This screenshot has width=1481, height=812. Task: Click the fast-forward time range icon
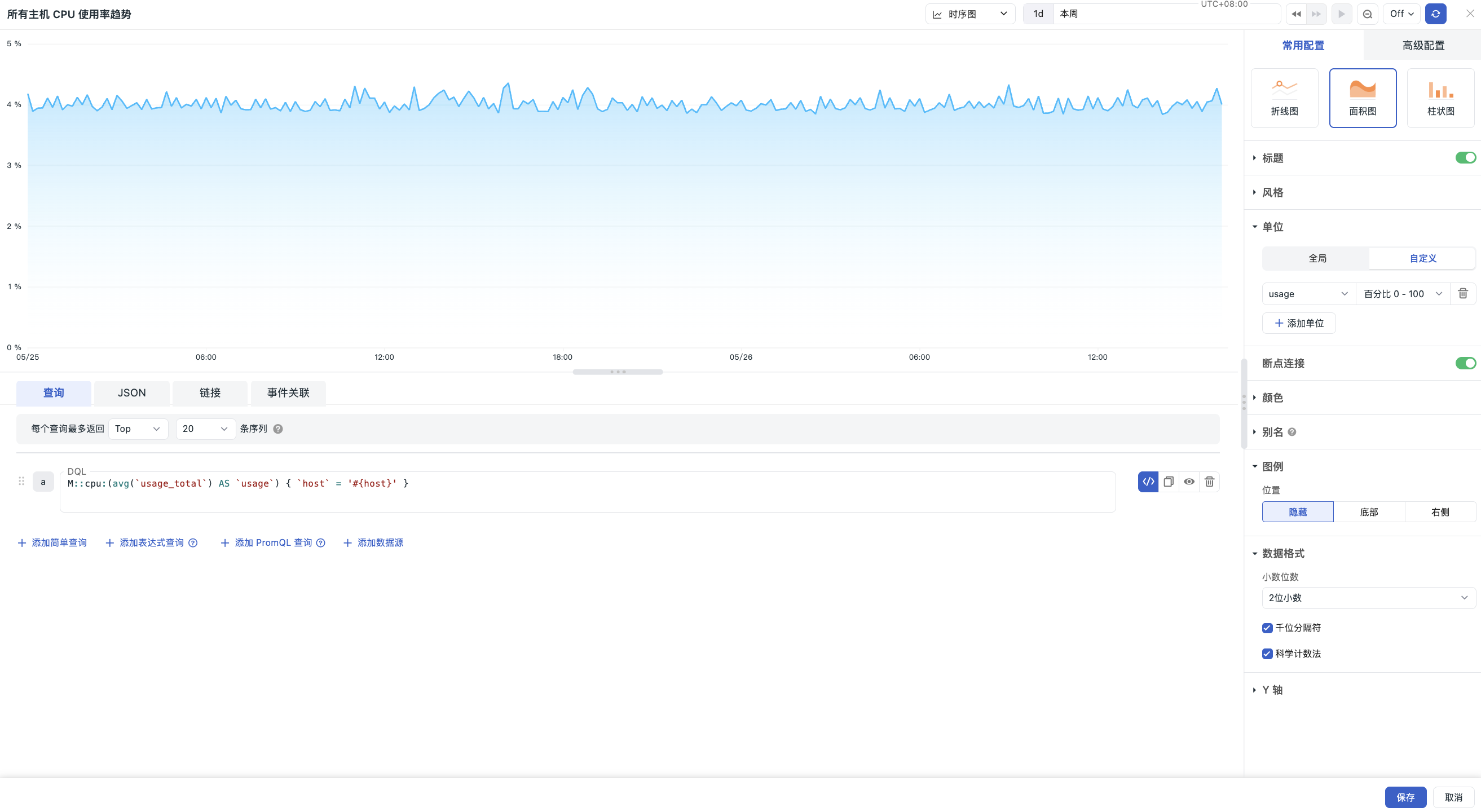1316,14
